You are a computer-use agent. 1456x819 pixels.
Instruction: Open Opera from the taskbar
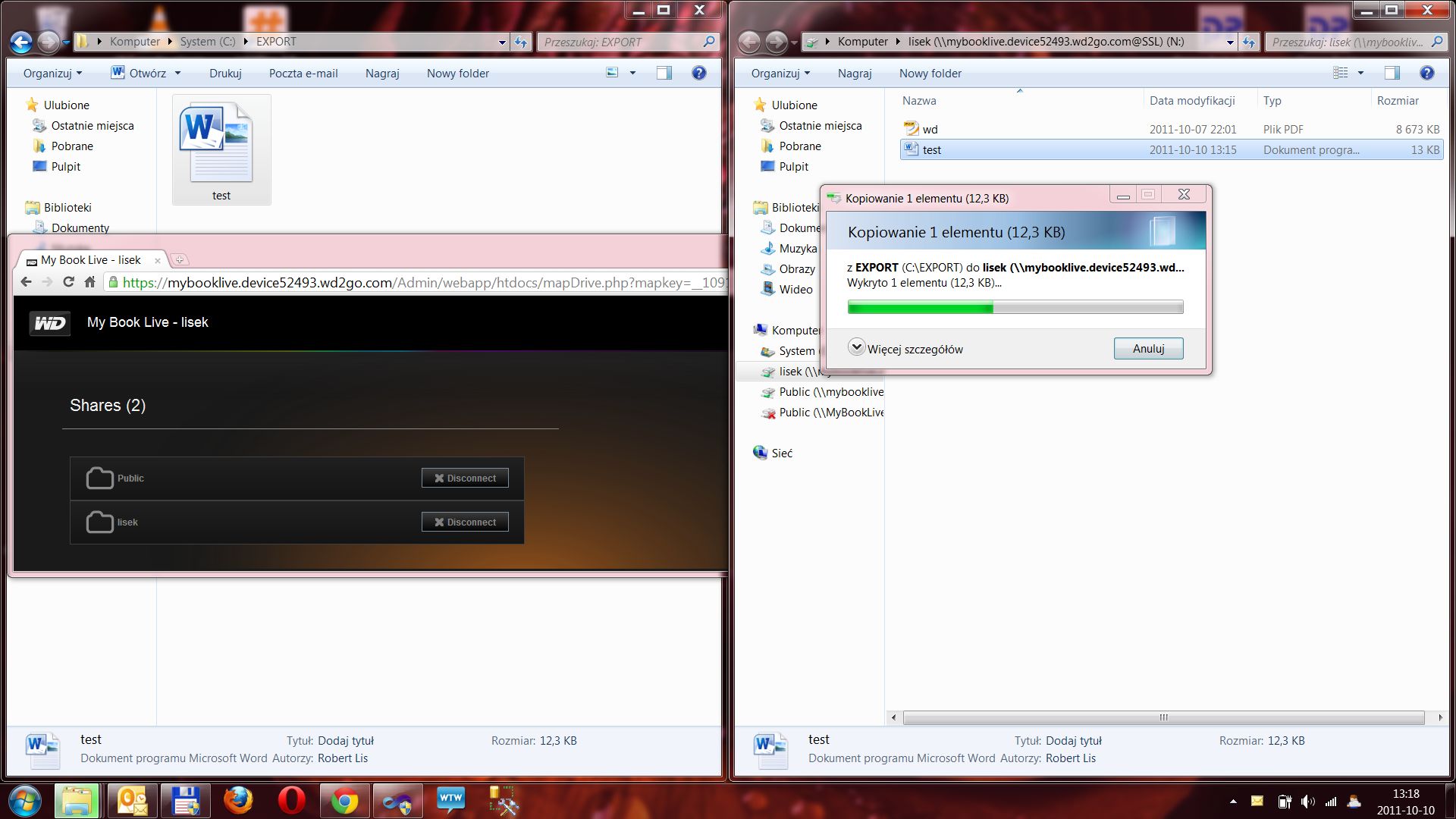coord(291,801)
